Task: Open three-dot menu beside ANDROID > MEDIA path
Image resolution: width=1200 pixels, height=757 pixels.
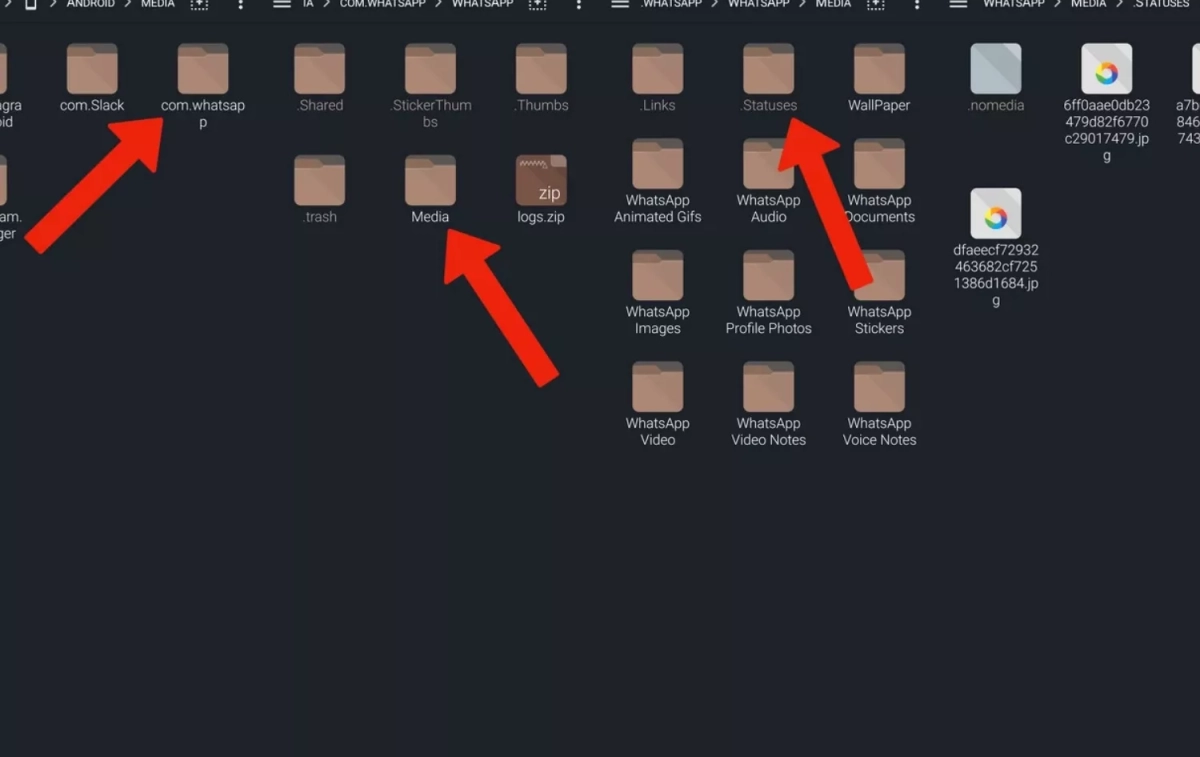Action: tap(241, 5)
